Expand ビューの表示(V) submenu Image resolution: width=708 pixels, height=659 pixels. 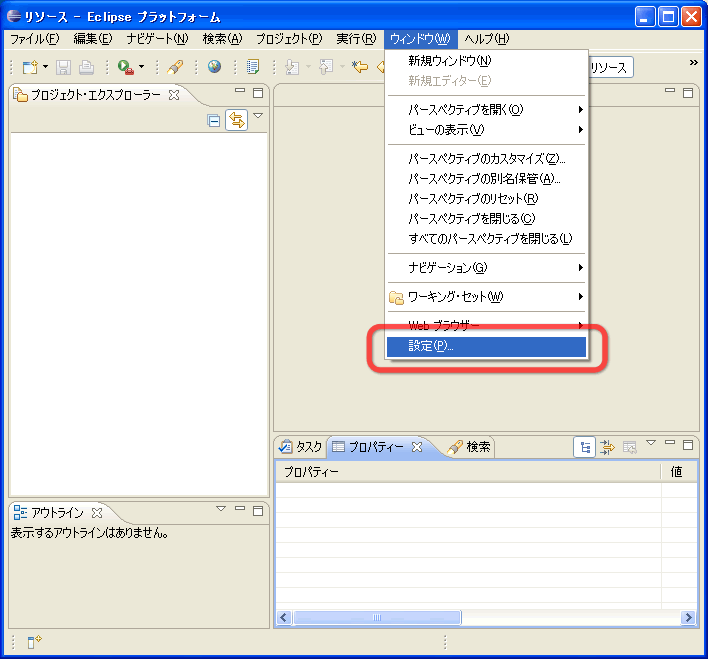487,130
